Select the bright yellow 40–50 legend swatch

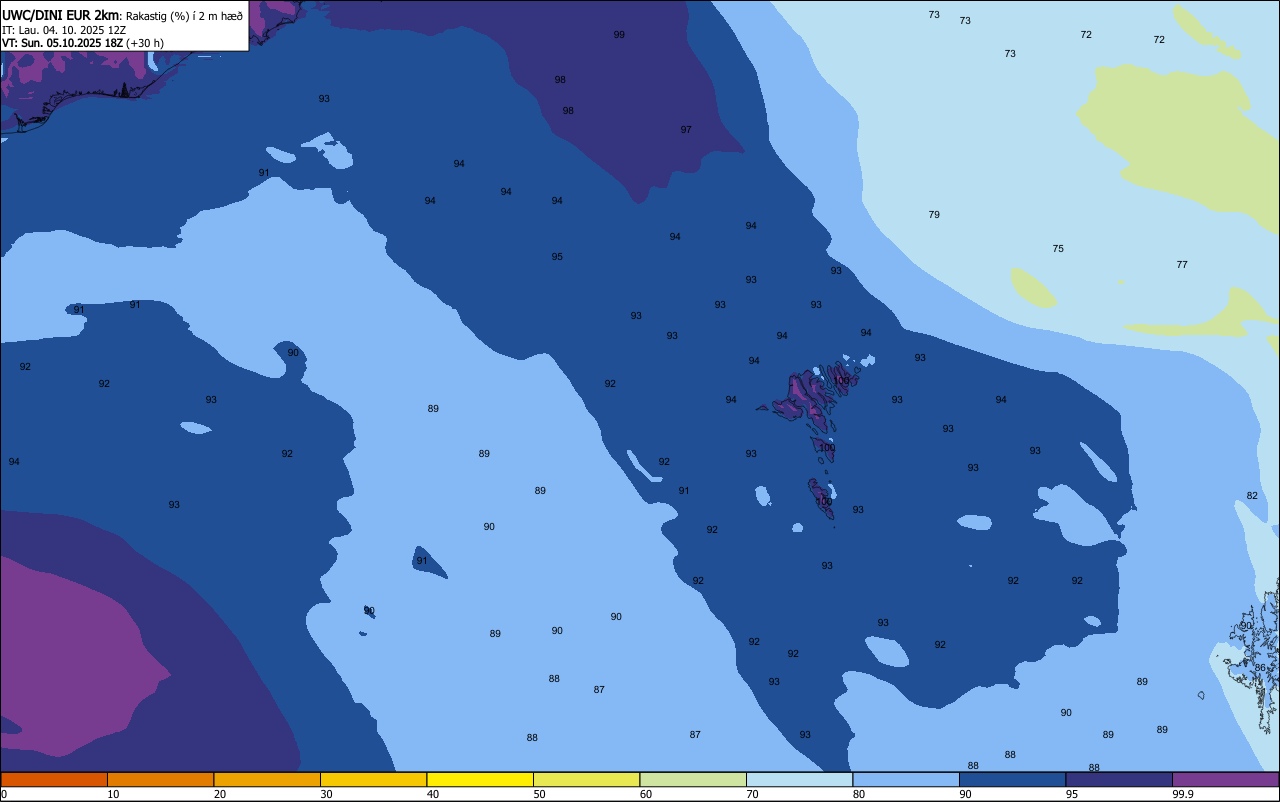coord(480,779)
